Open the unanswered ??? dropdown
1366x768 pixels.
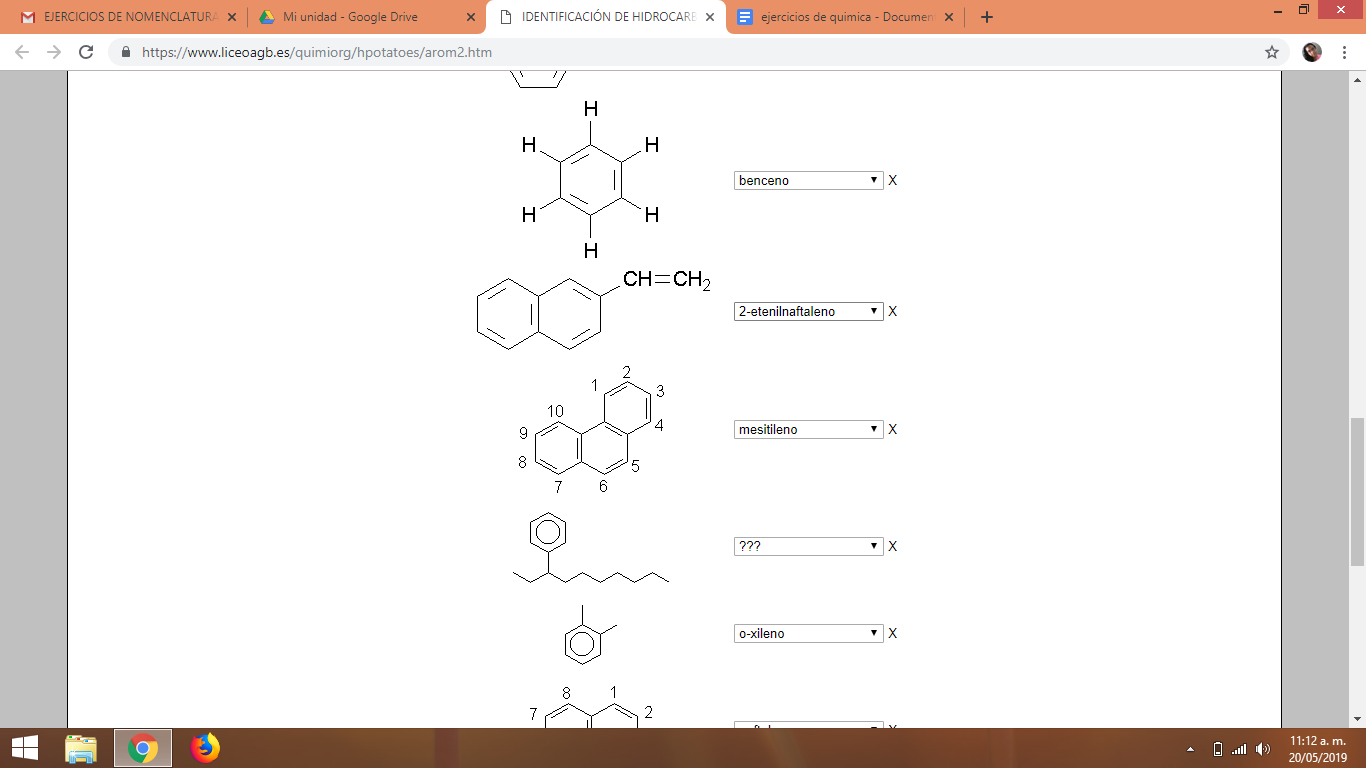pos(808,547)
